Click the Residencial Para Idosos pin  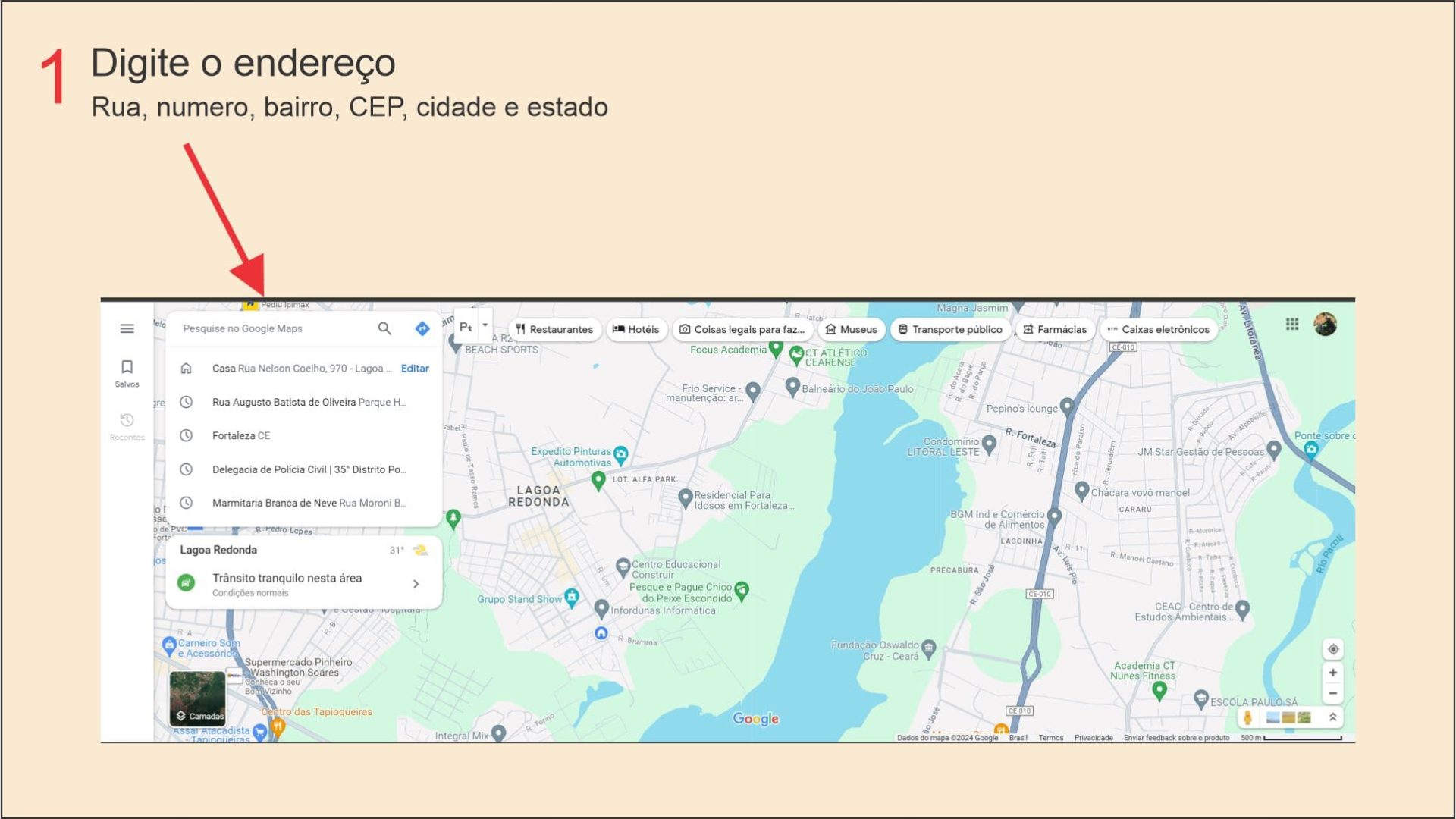pyautogui.click(x=686, y=498)
